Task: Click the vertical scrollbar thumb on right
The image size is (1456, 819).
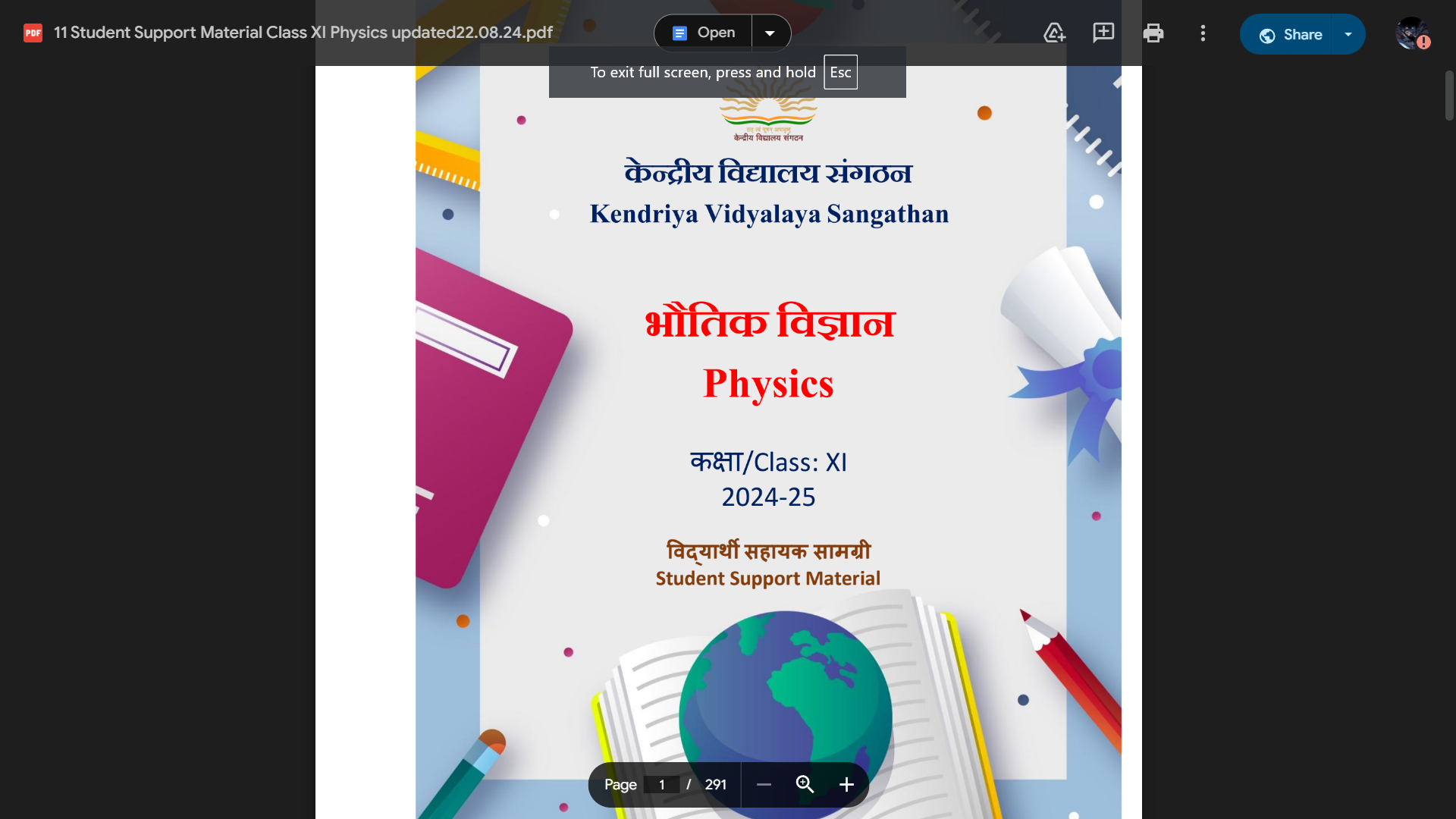Action: pos(1449,96)
